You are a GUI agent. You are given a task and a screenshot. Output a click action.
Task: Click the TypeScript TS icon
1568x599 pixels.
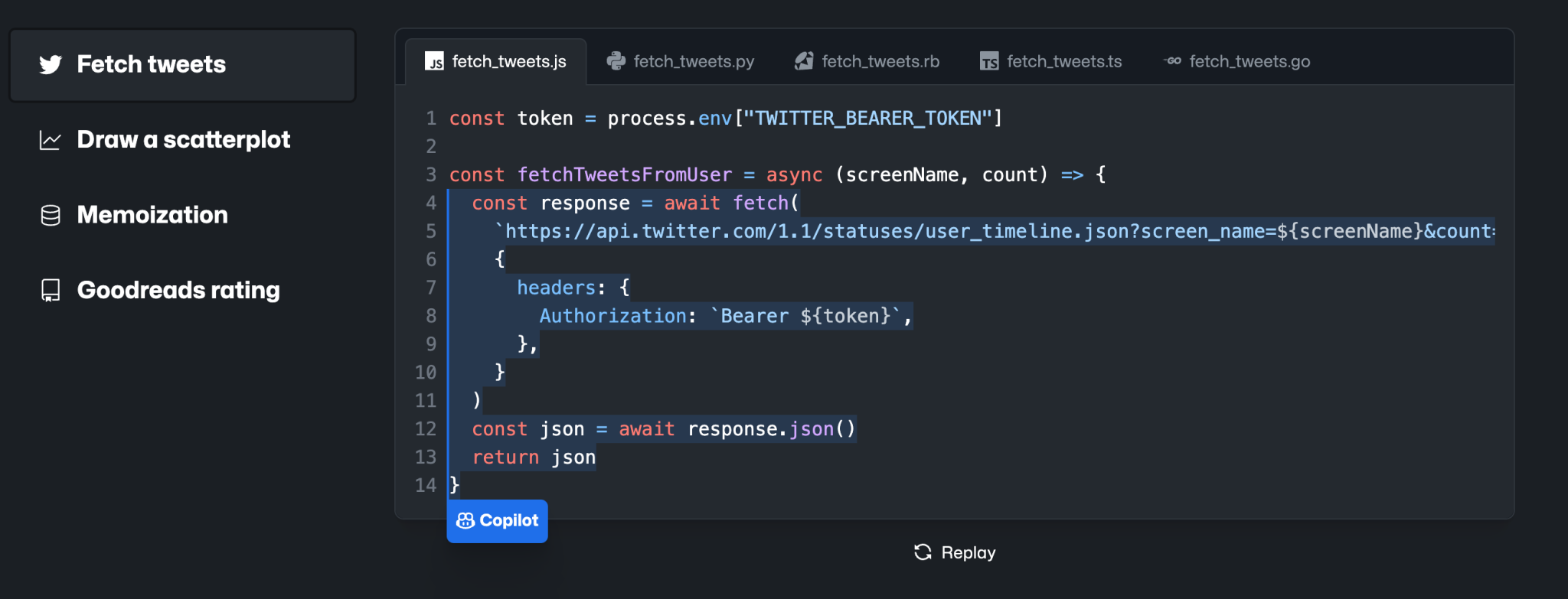point(989,62)
